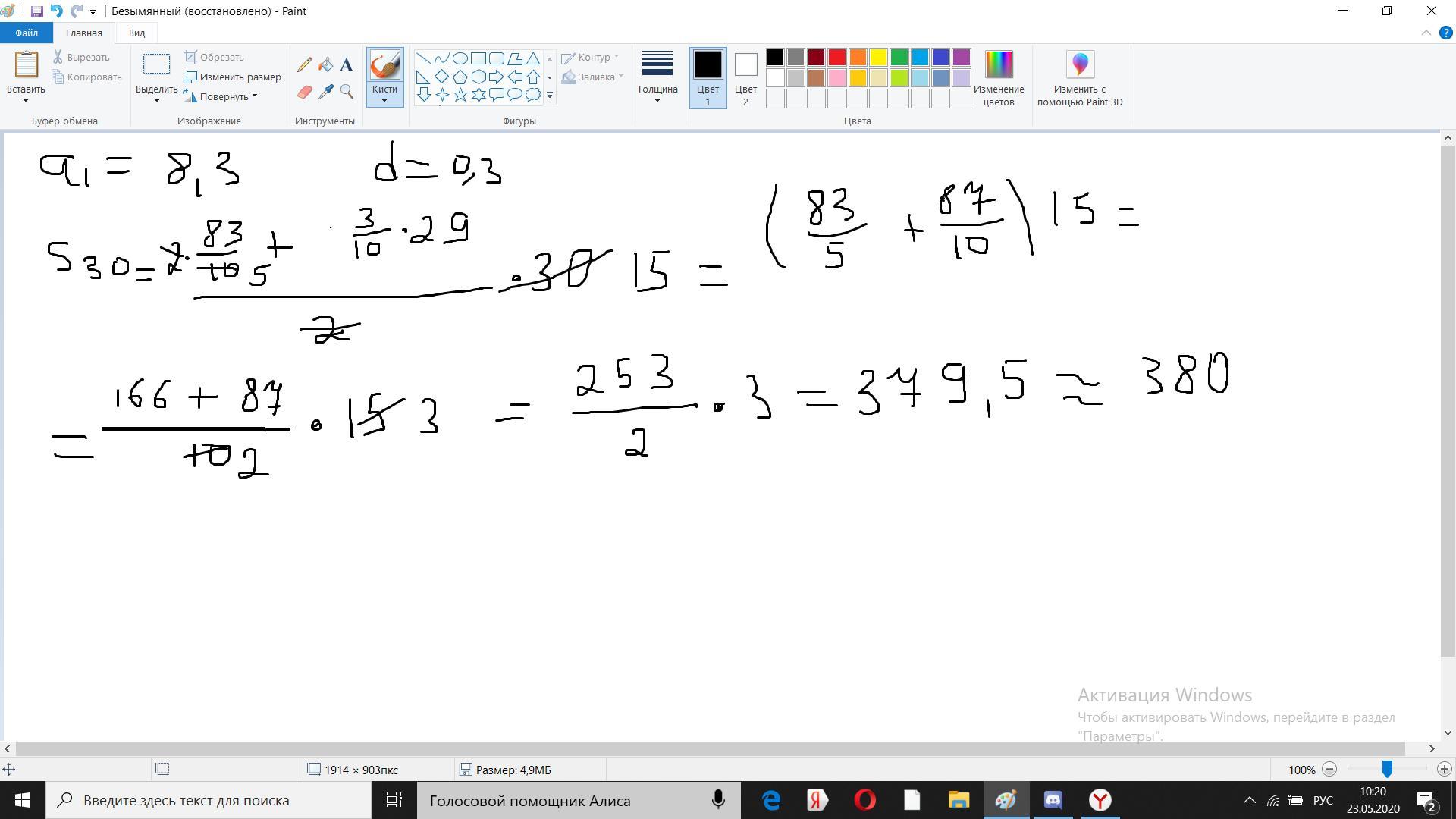Screen dimensions: 1456x819
Task: Open Opera browser from taskbar
Action: [x=864, y=800]
